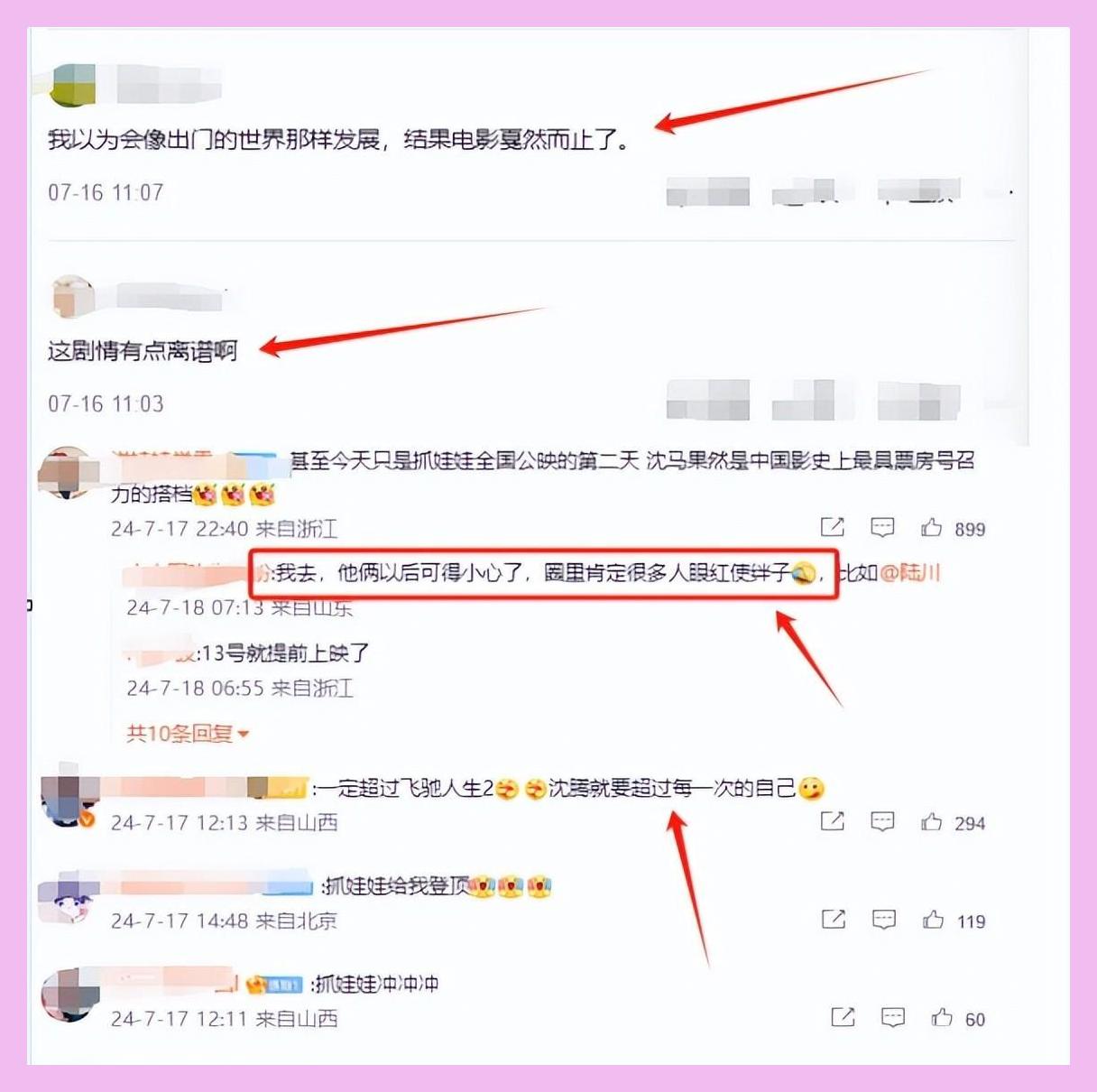The width and height of the screenshot is (1097, 1092).
Task: Share the comment posted 24-7-17 22:40
Action: tap(832, 527)
